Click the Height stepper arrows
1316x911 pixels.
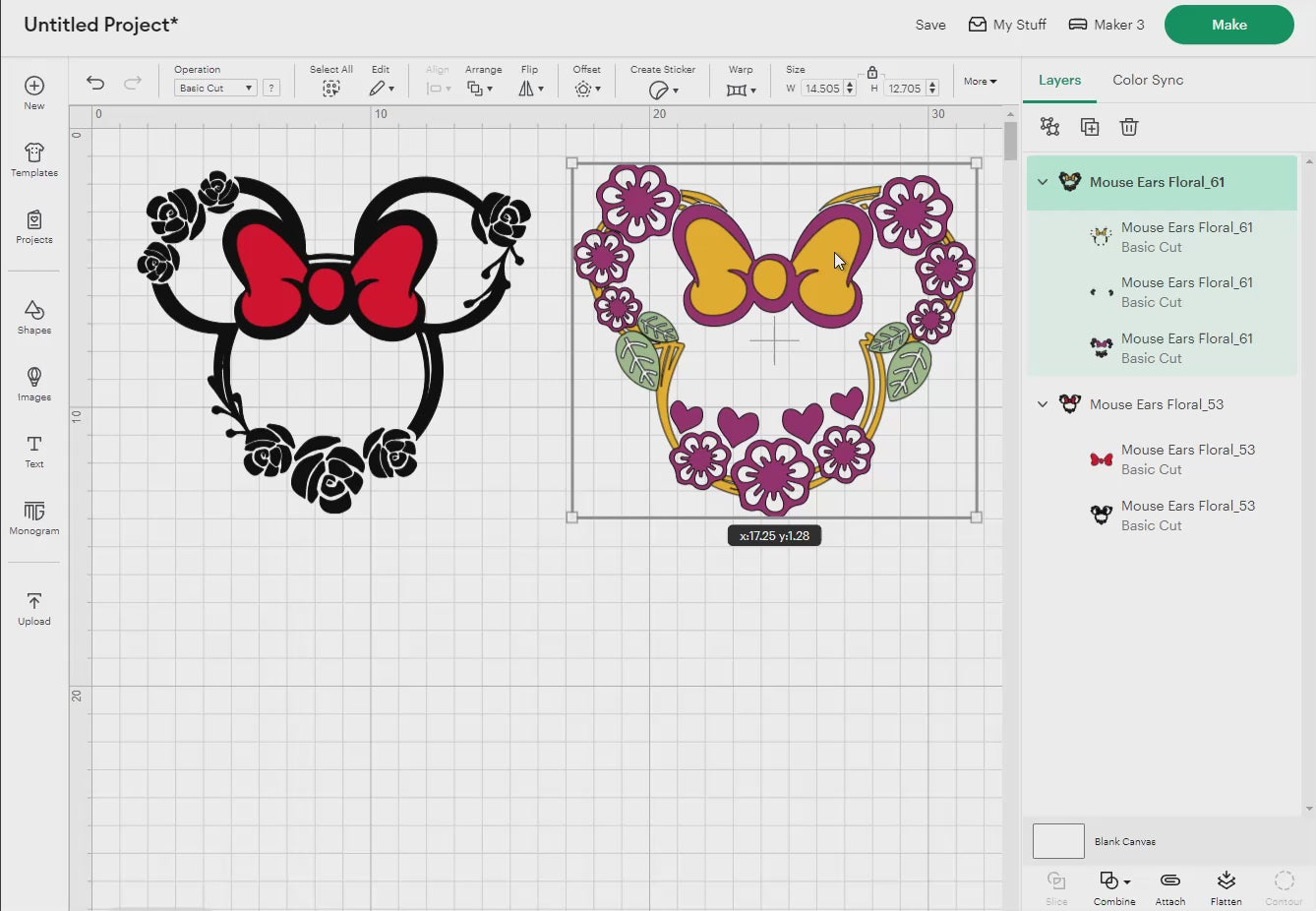coord(932,89)
